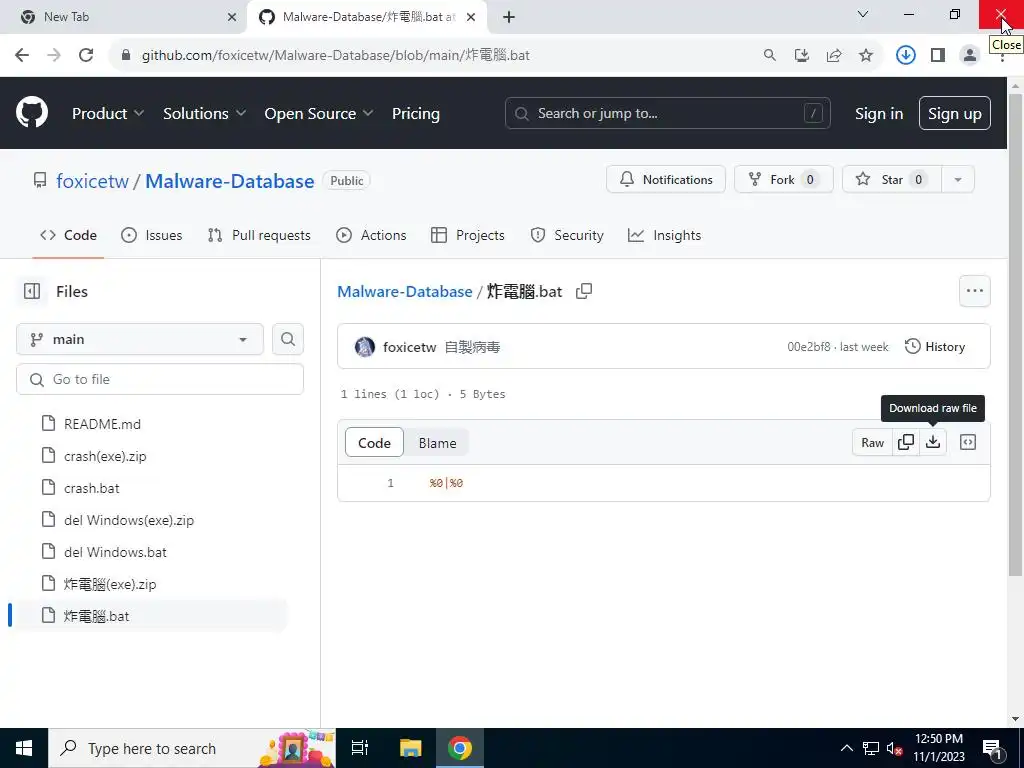Switch to Code view toggle

pyautogui.click(x=374, y=443)
